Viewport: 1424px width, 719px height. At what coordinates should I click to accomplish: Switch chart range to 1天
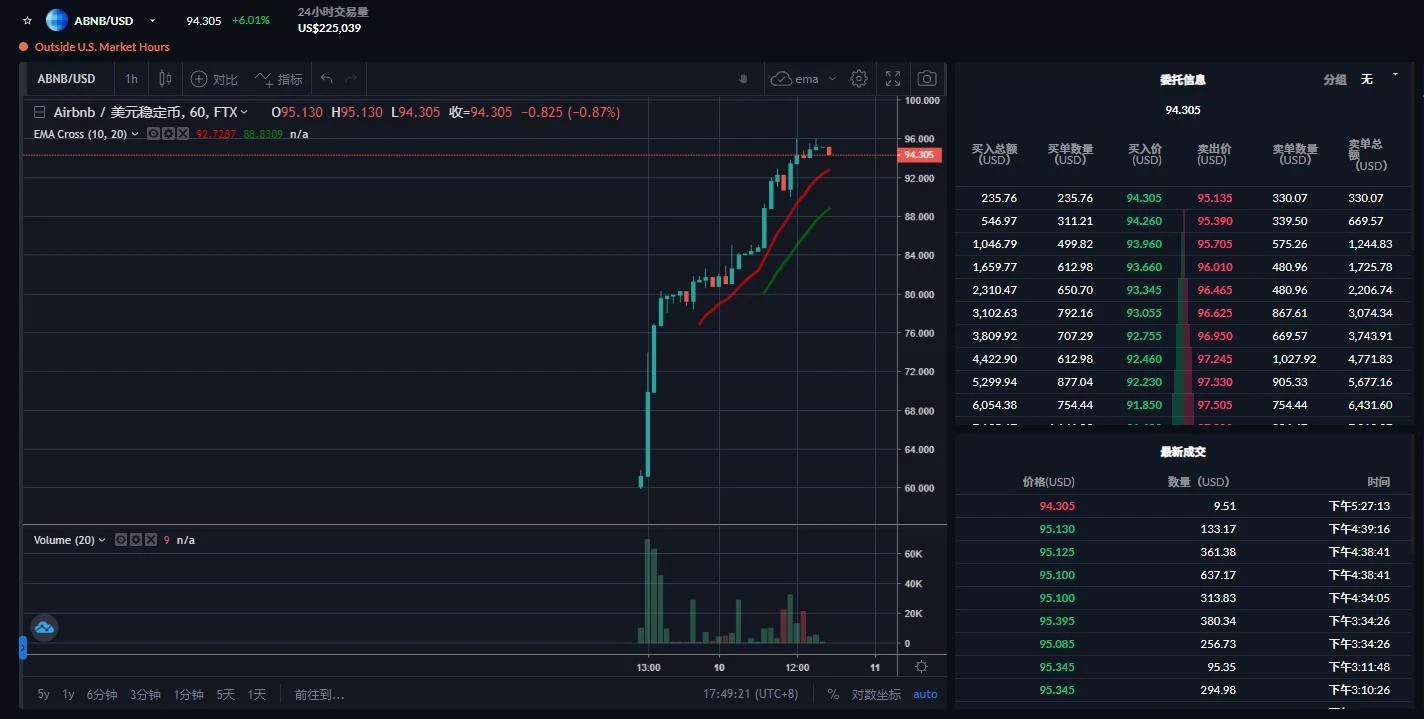coord(257,694)
